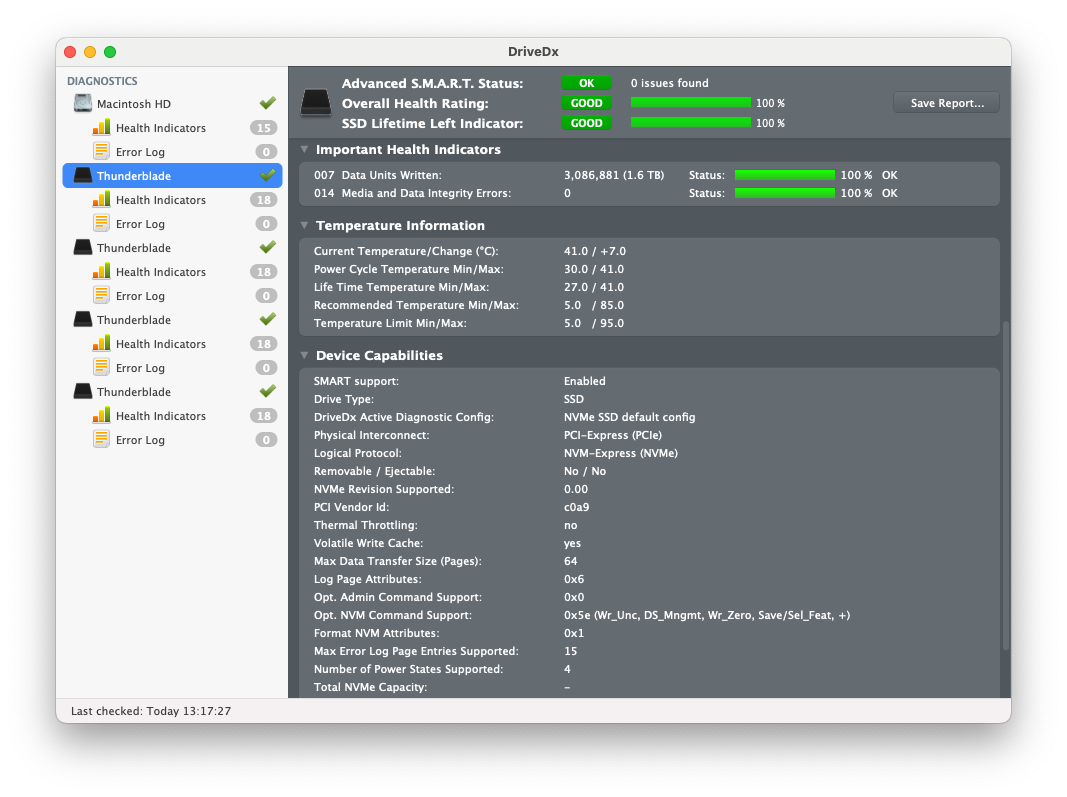Click the 'Drive Type:' label

[x=344, y=400]
